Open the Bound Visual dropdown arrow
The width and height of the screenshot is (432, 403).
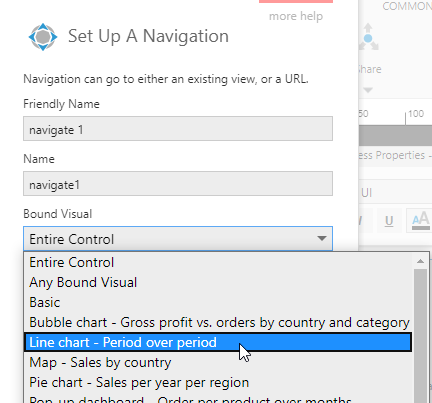point(322,239)
